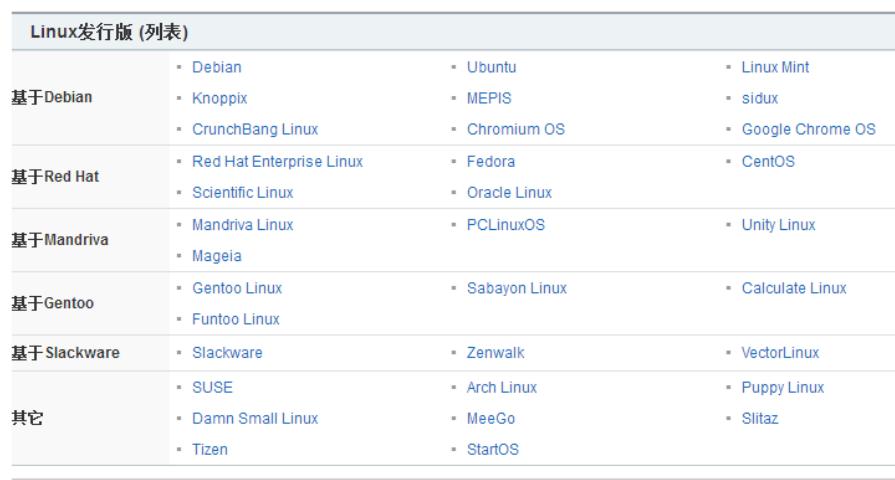The height and width of the screenshot is (480, 895).
Task: Open Google Chrome OS link
Action: [808, 129]
